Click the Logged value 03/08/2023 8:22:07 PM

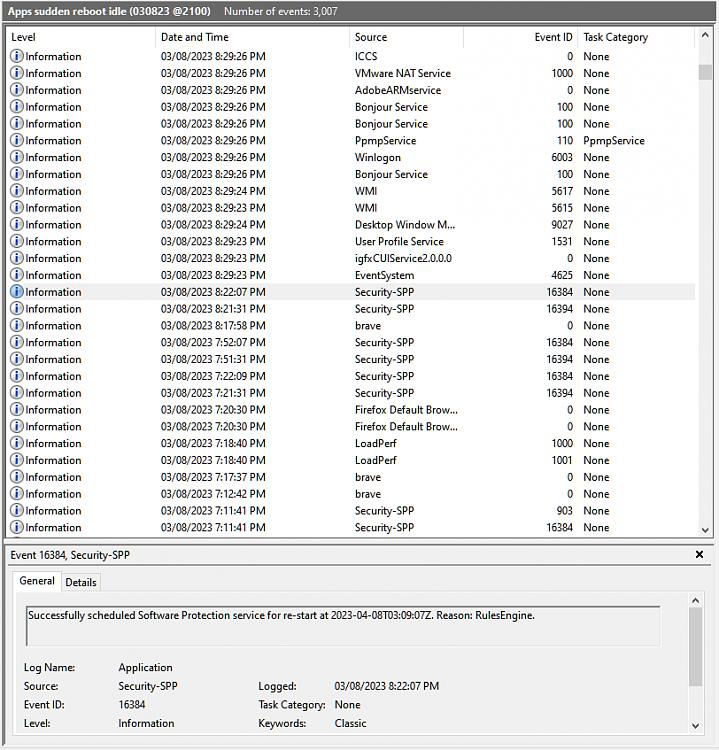pos(387,686)
